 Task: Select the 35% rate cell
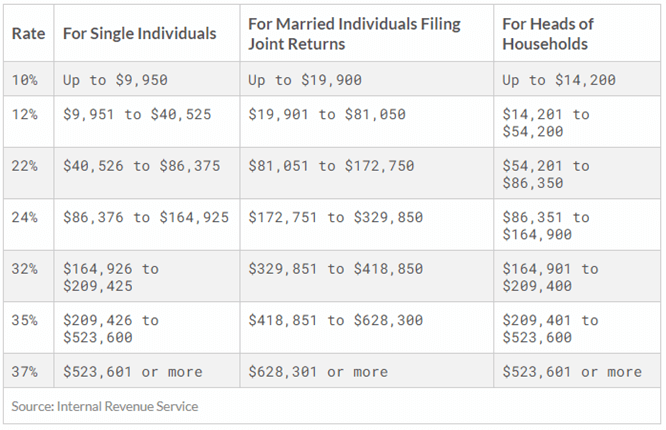tap(25, 320)
